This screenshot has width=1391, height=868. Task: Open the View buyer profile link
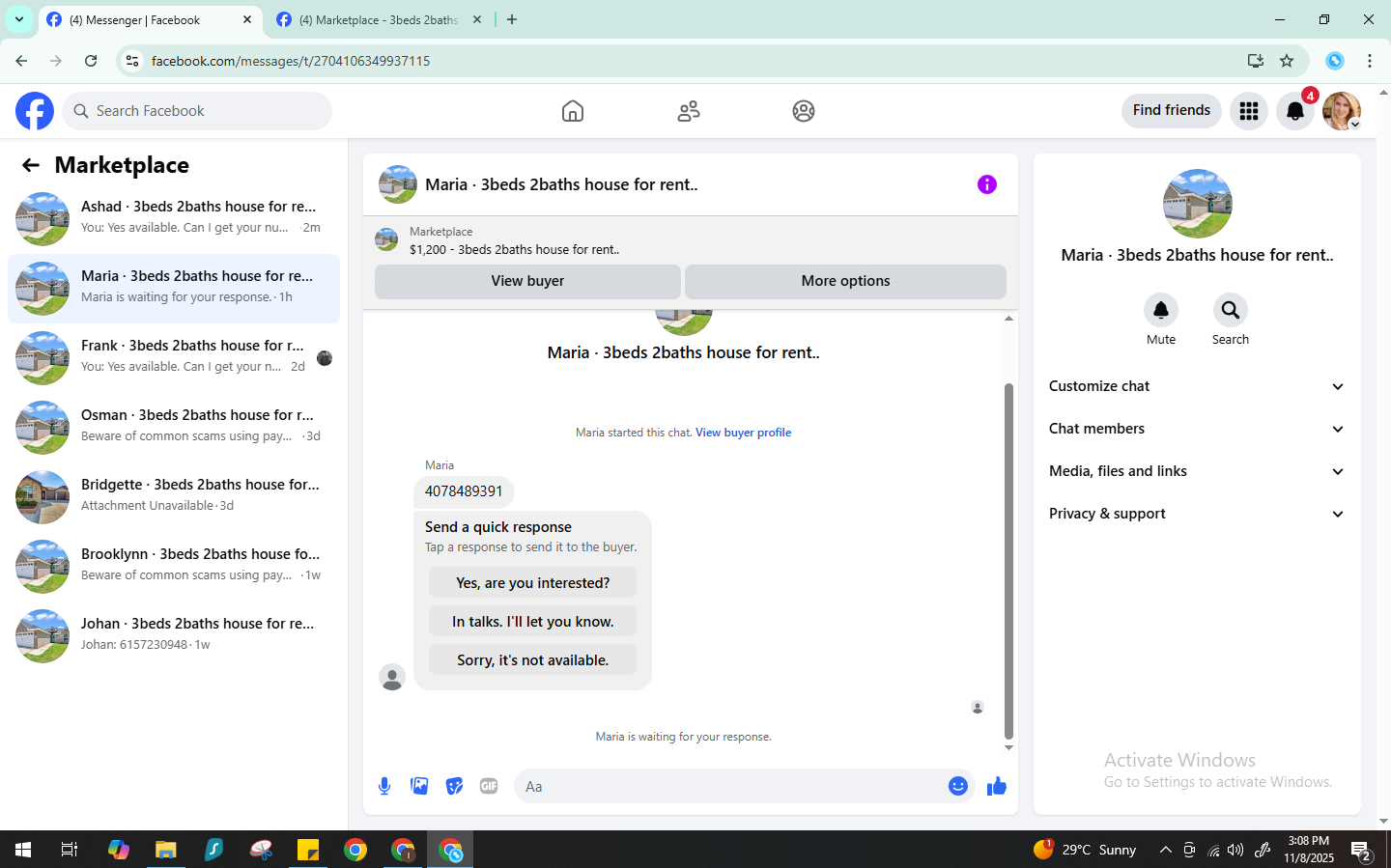point(743,433)
